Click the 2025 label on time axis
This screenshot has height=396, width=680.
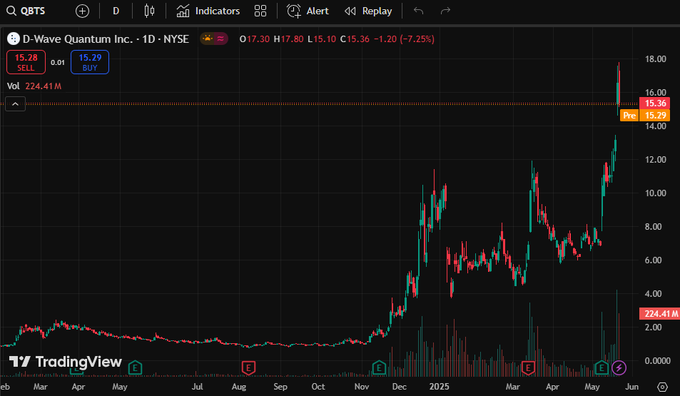coord(439,386)
